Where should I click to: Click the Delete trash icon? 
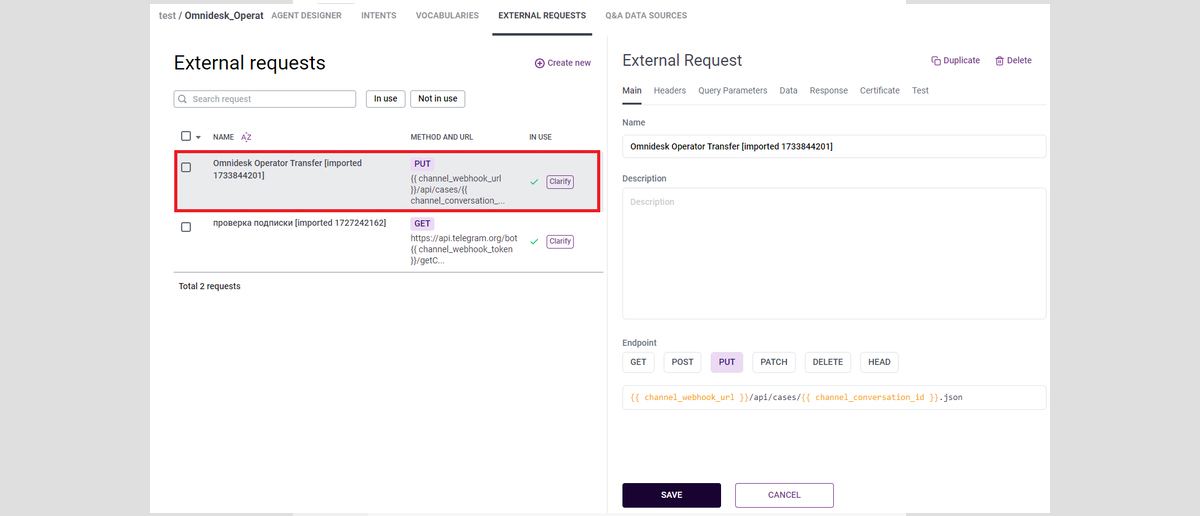pos(999,61)
